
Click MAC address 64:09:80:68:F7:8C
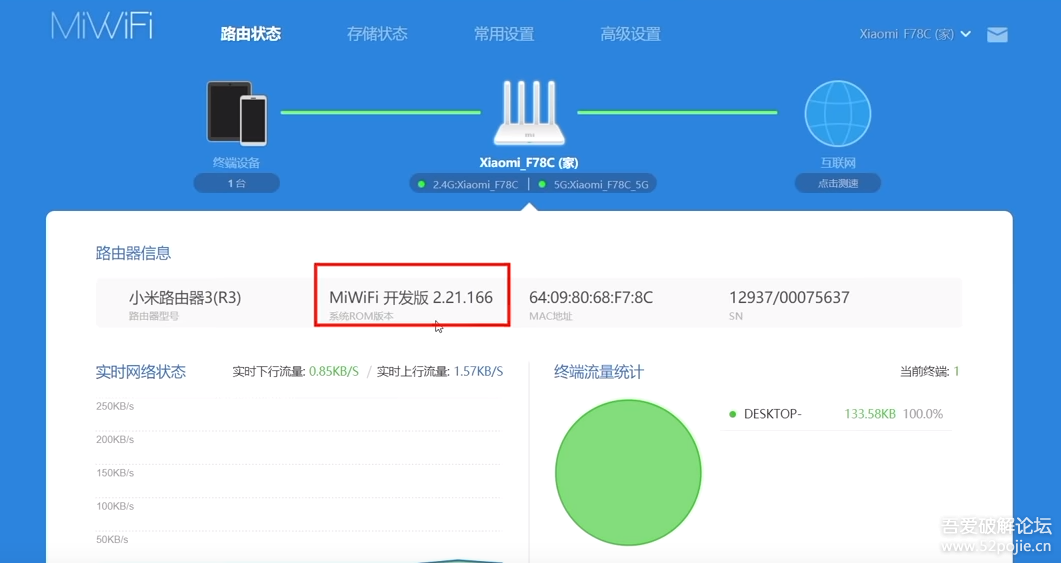[x=591, y=297]
